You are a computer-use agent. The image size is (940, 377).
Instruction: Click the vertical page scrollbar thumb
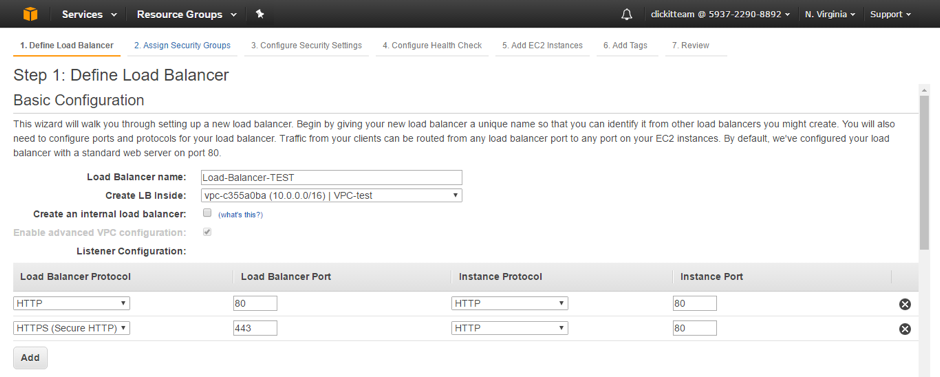[x=924, y=173]
